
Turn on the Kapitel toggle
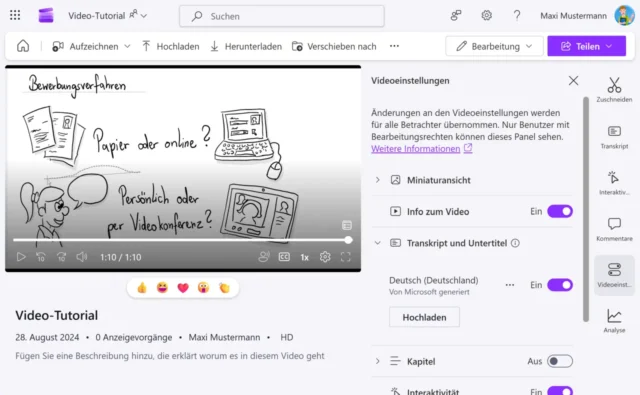pyautogui.click(x=560, y=361)
